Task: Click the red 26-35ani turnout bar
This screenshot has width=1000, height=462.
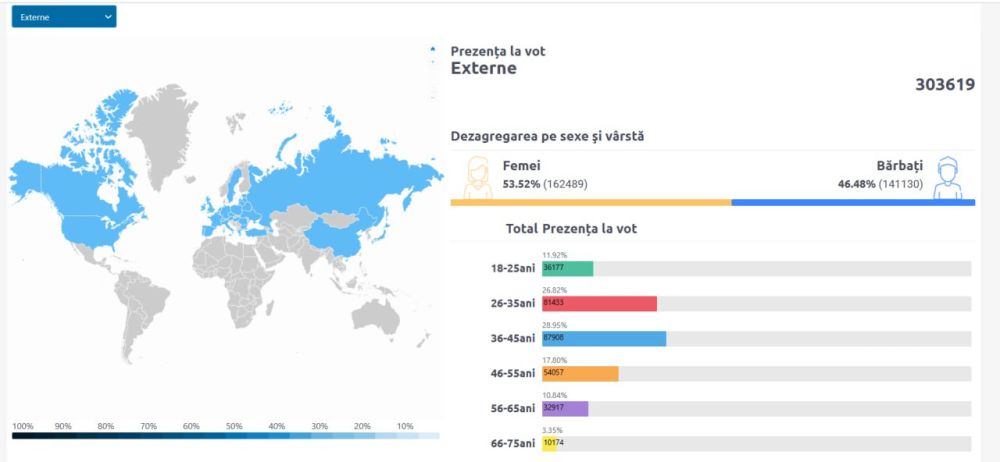Action: click(x=599, y=303)
